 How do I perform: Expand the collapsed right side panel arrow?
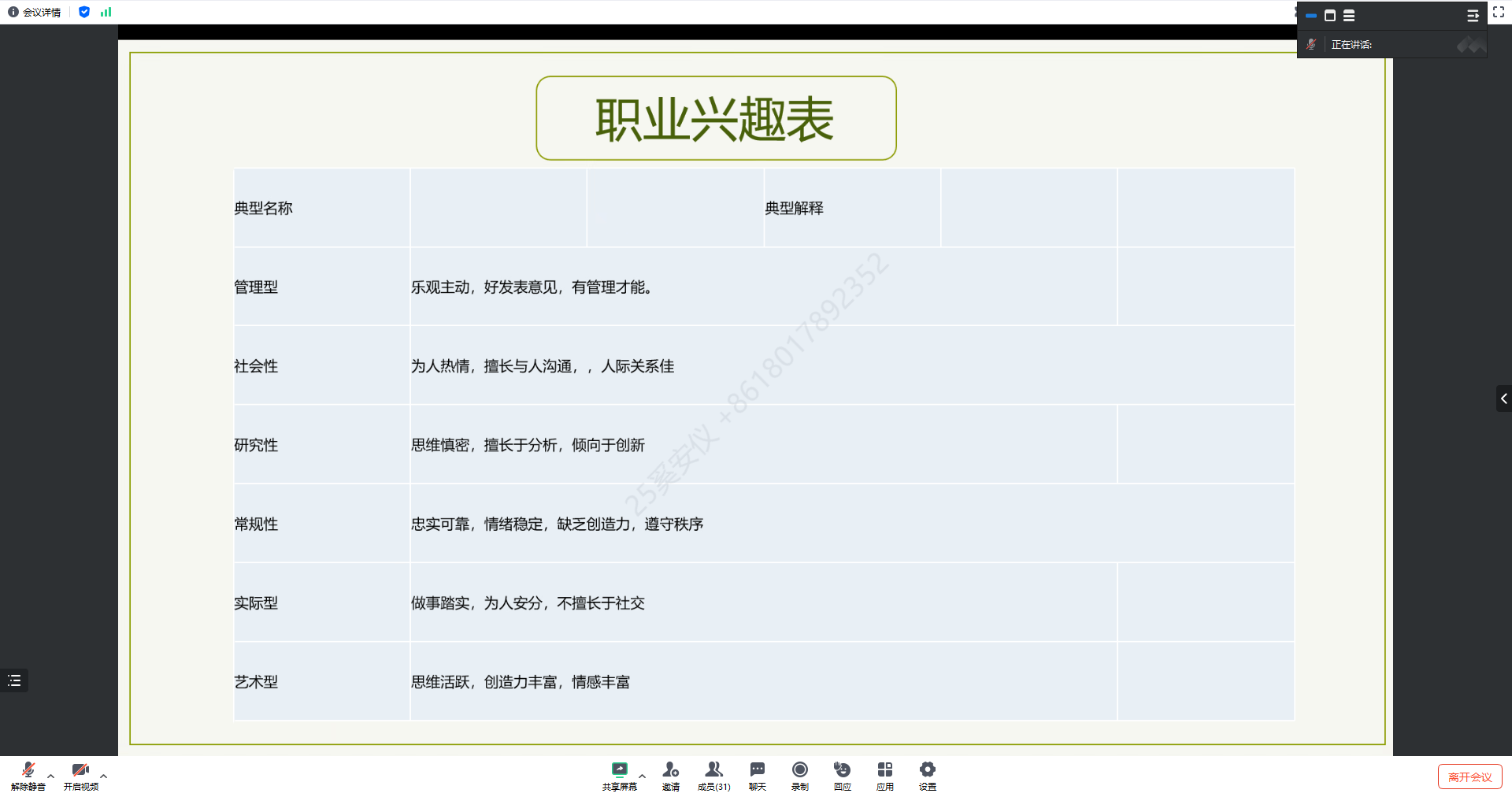point(1503,398)
